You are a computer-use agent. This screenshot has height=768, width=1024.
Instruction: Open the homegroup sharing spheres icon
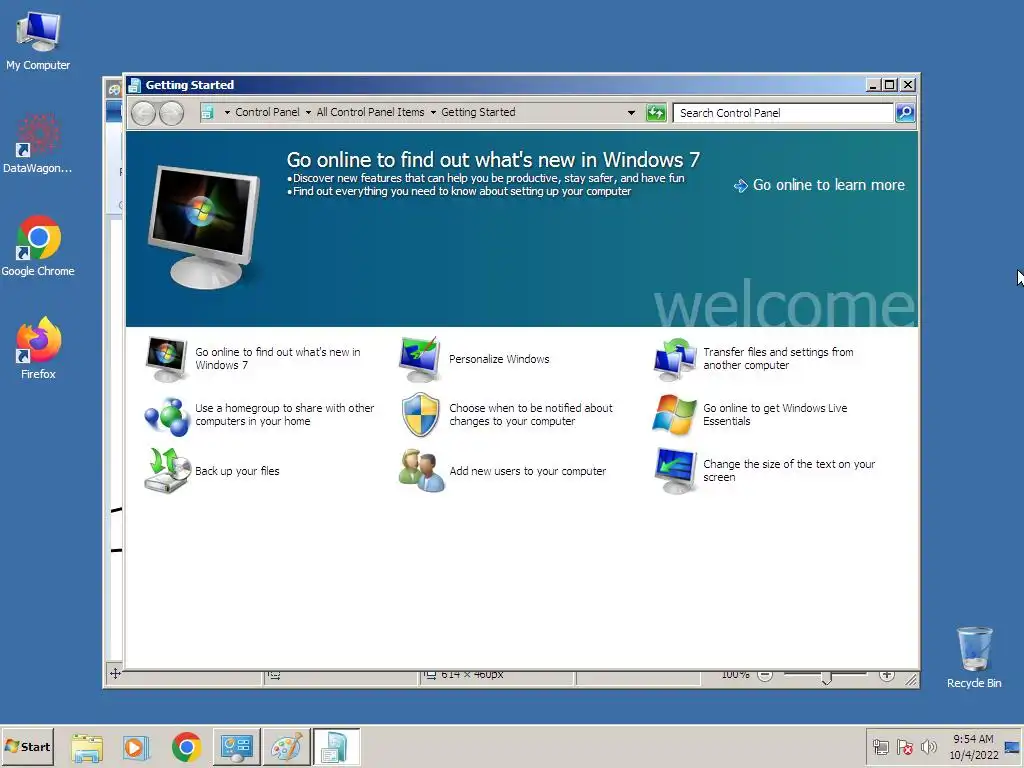pyautogui.click(x=166, y=415)
